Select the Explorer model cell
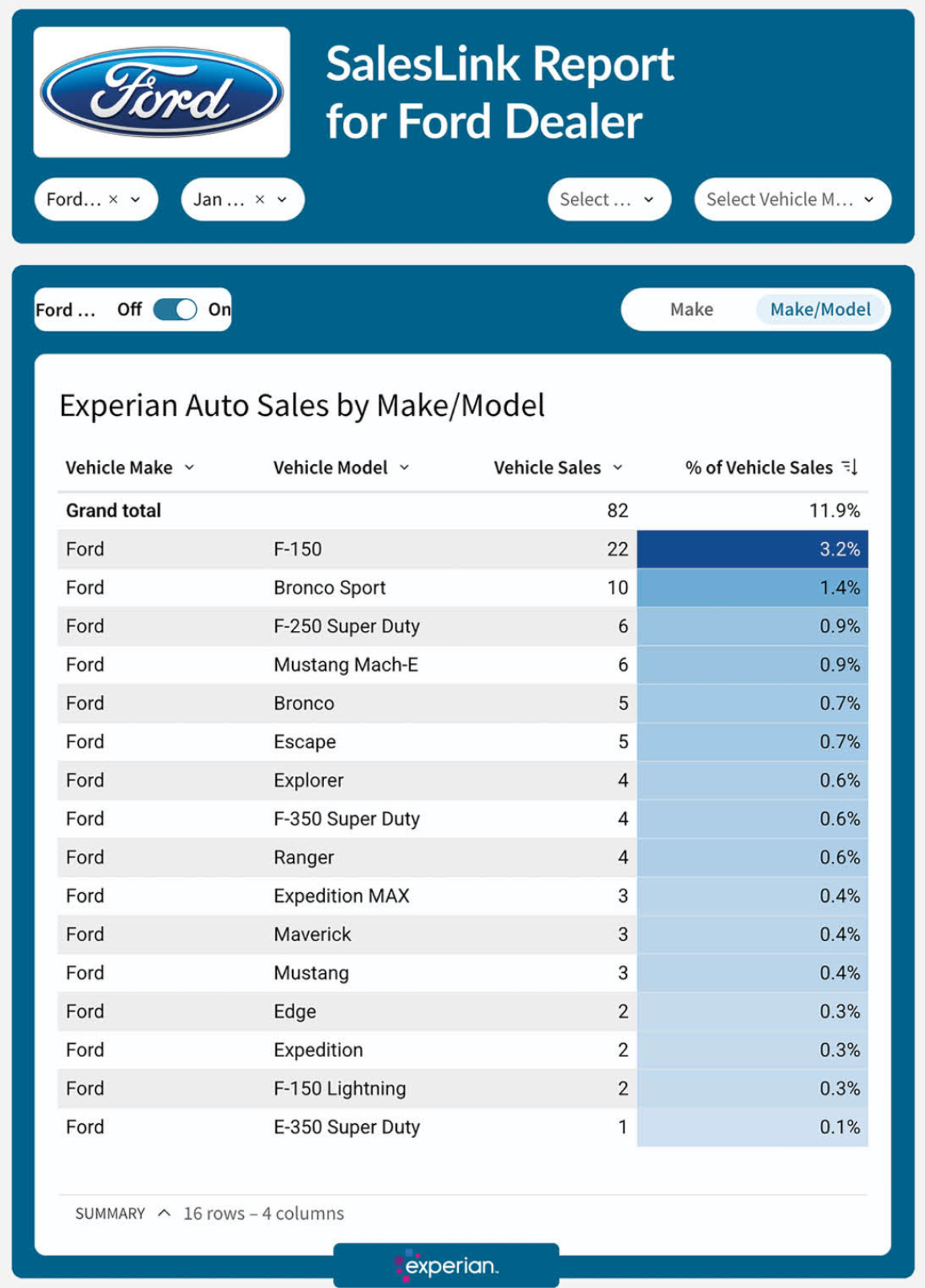 pyautogui.click(x=308, y=781)
